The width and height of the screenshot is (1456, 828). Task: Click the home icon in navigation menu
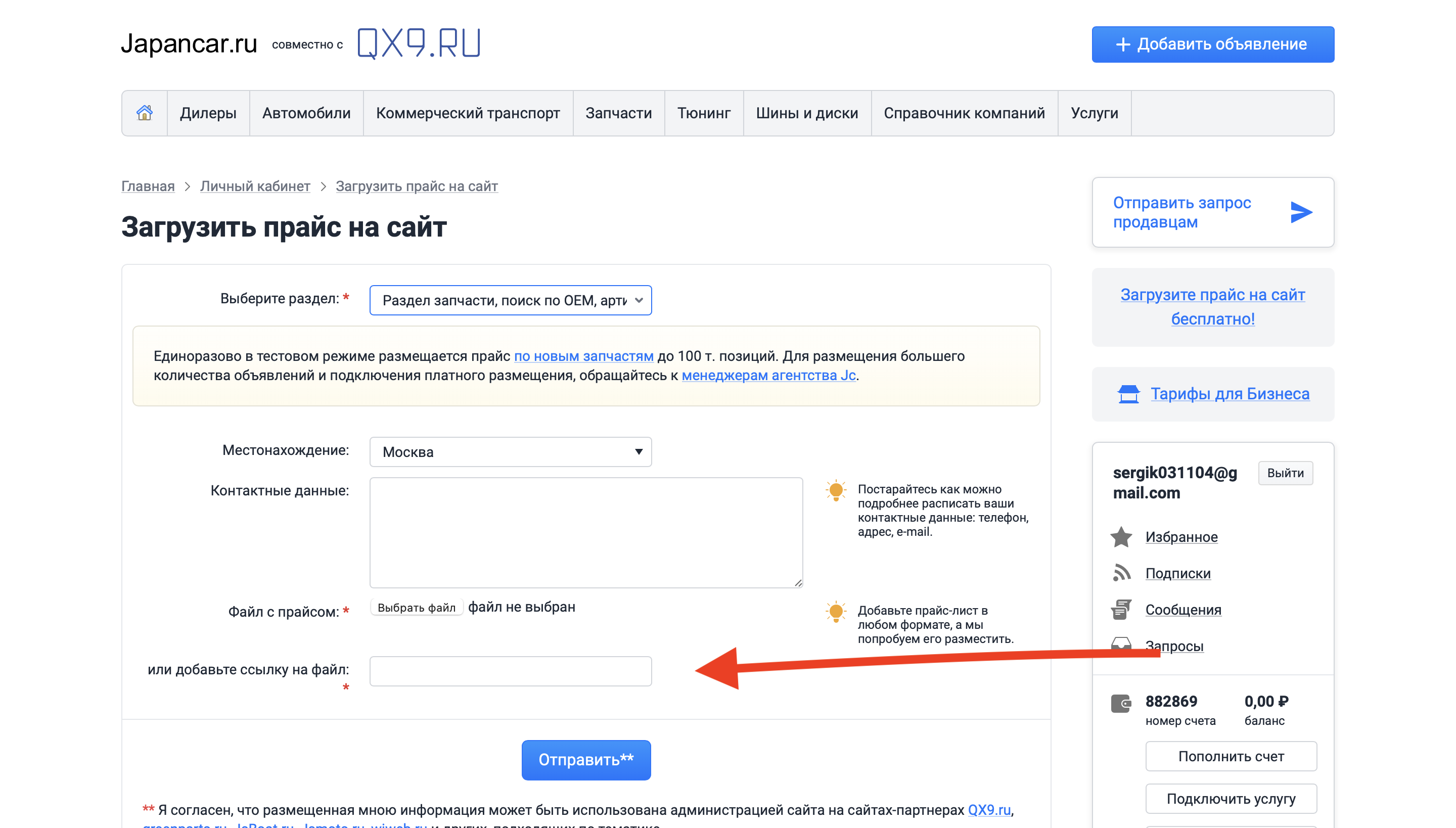tap(144, 113)
